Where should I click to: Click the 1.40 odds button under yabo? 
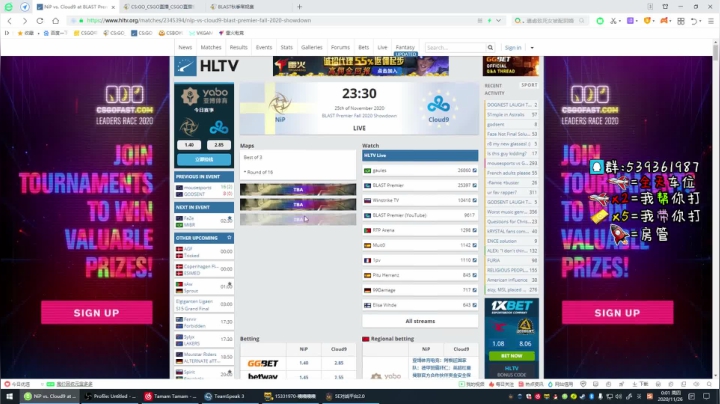(189, 145)
